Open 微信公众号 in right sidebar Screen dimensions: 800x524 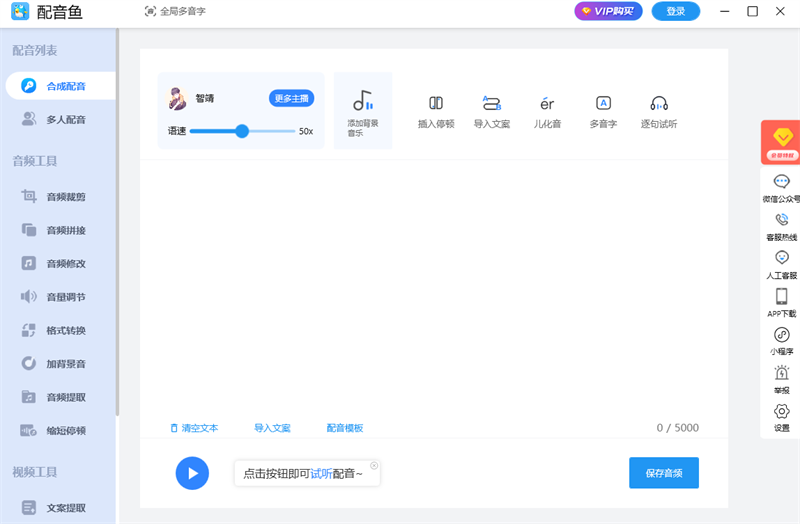point(782,182)
